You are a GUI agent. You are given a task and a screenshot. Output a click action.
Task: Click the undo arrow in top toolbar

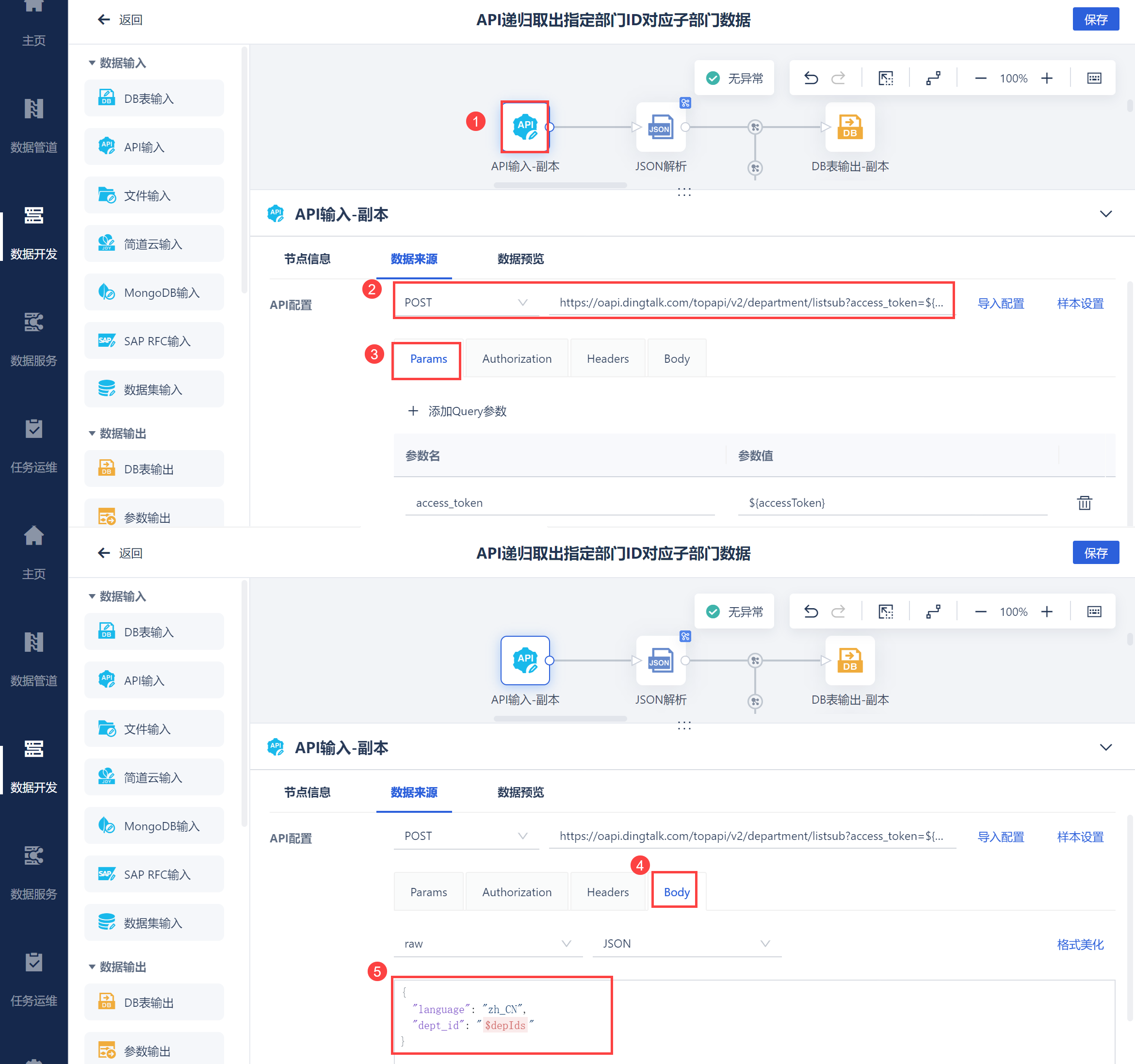811,78
